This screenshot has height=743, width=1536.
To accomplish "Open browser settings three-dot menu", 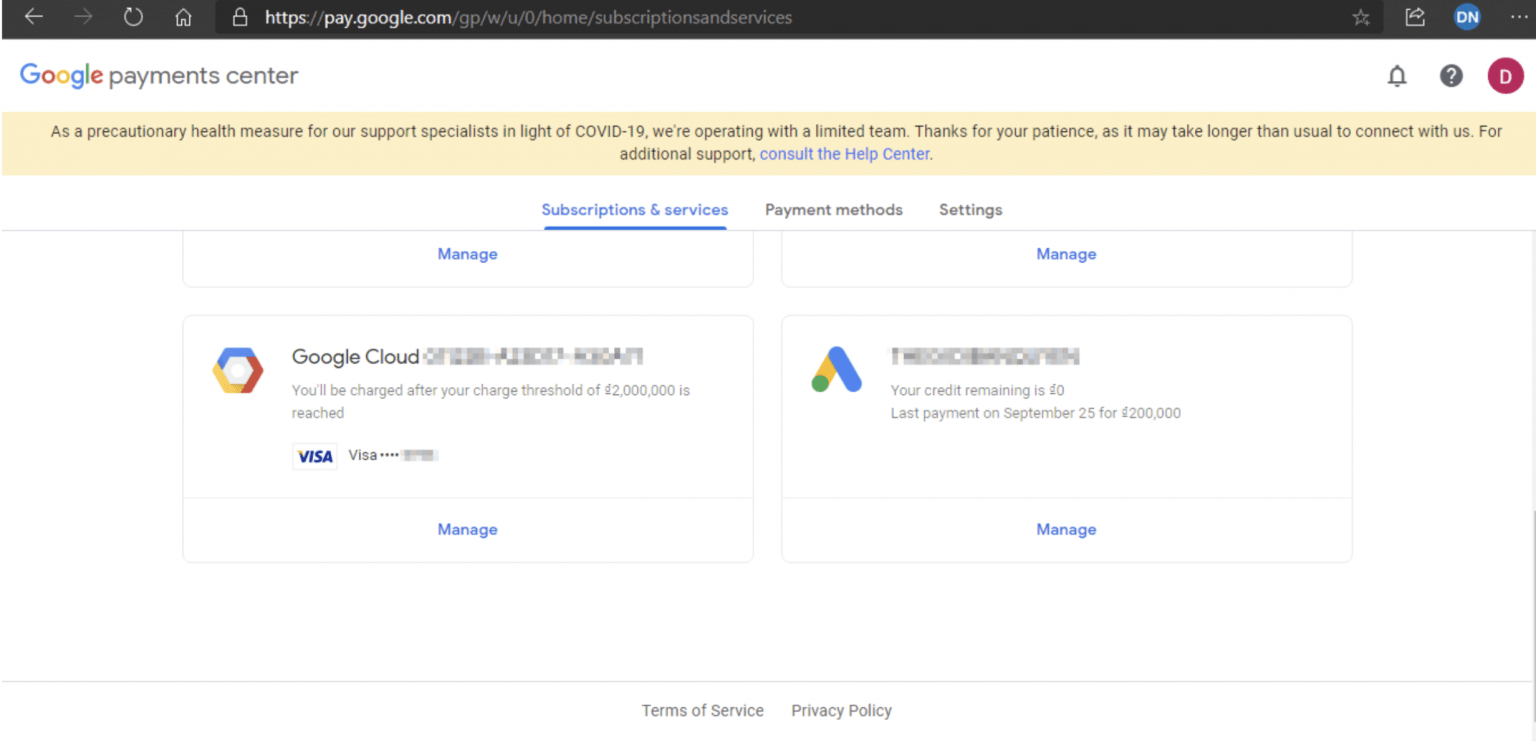I will pyautogui.click(x=1519, y=17).
